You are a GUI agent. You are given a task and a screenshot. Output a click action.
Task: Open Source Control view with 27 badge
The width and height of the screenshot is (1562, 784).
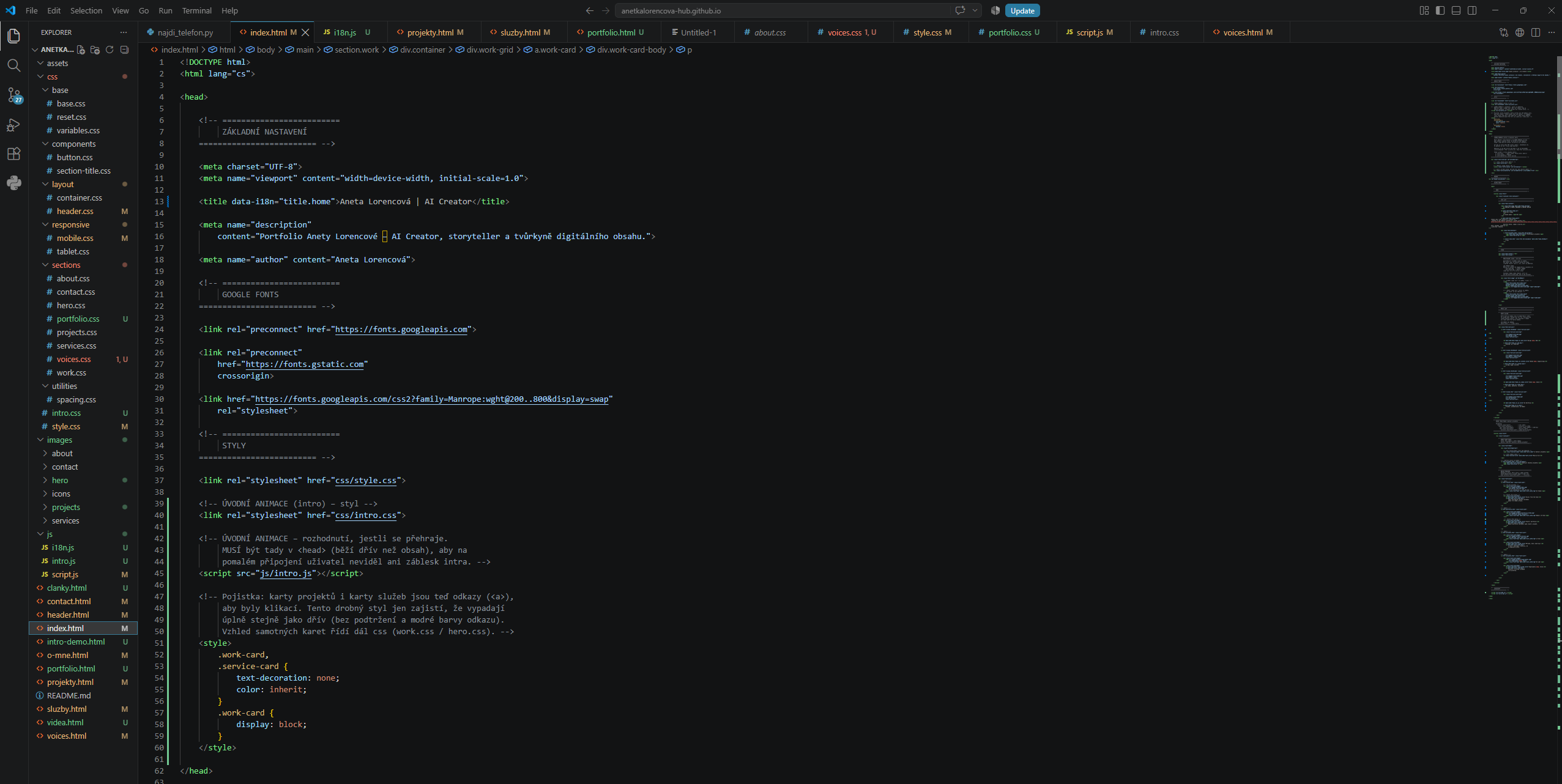click(x=13, y=95)
